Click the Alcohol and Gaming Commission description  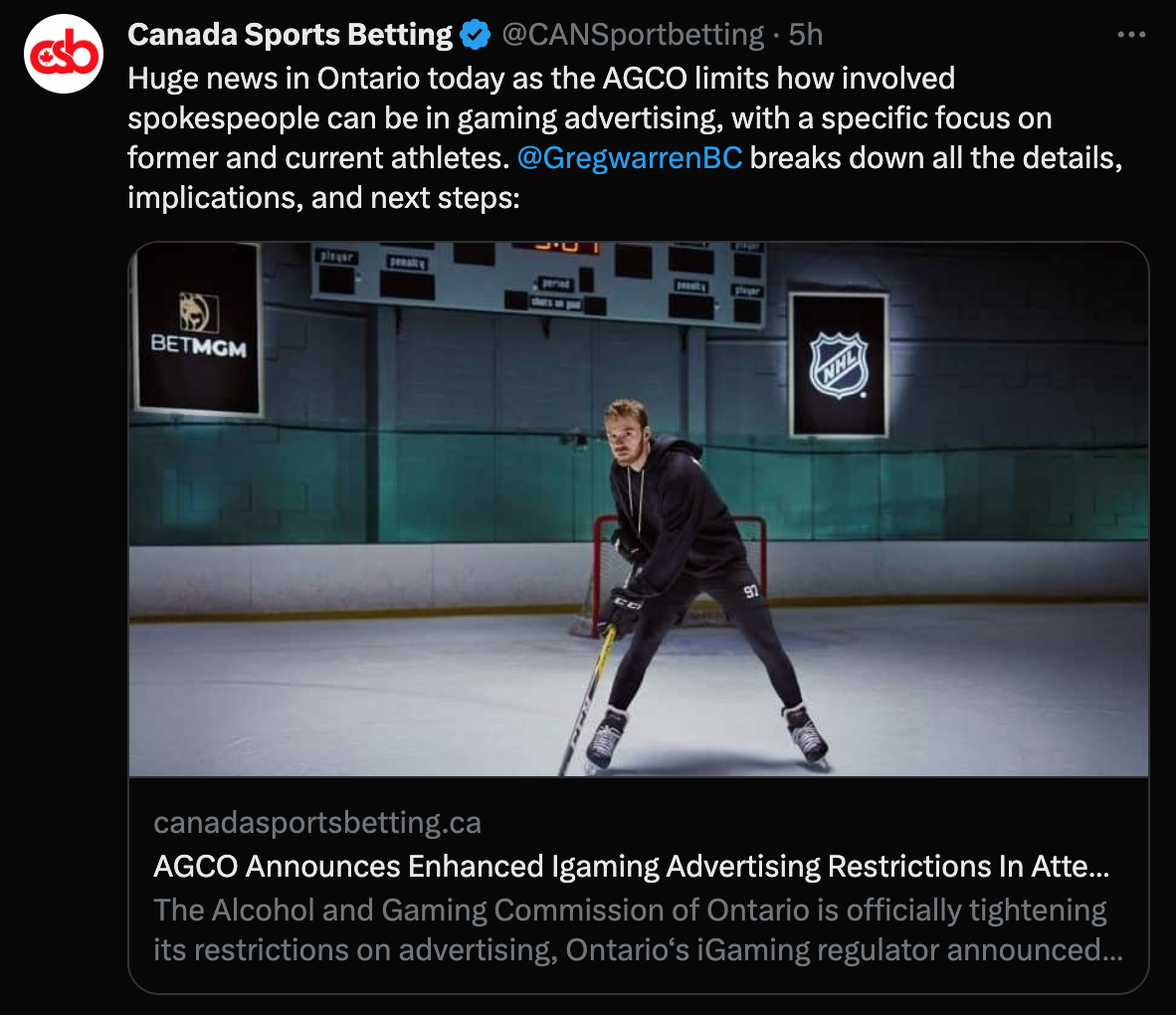point(639,930)
